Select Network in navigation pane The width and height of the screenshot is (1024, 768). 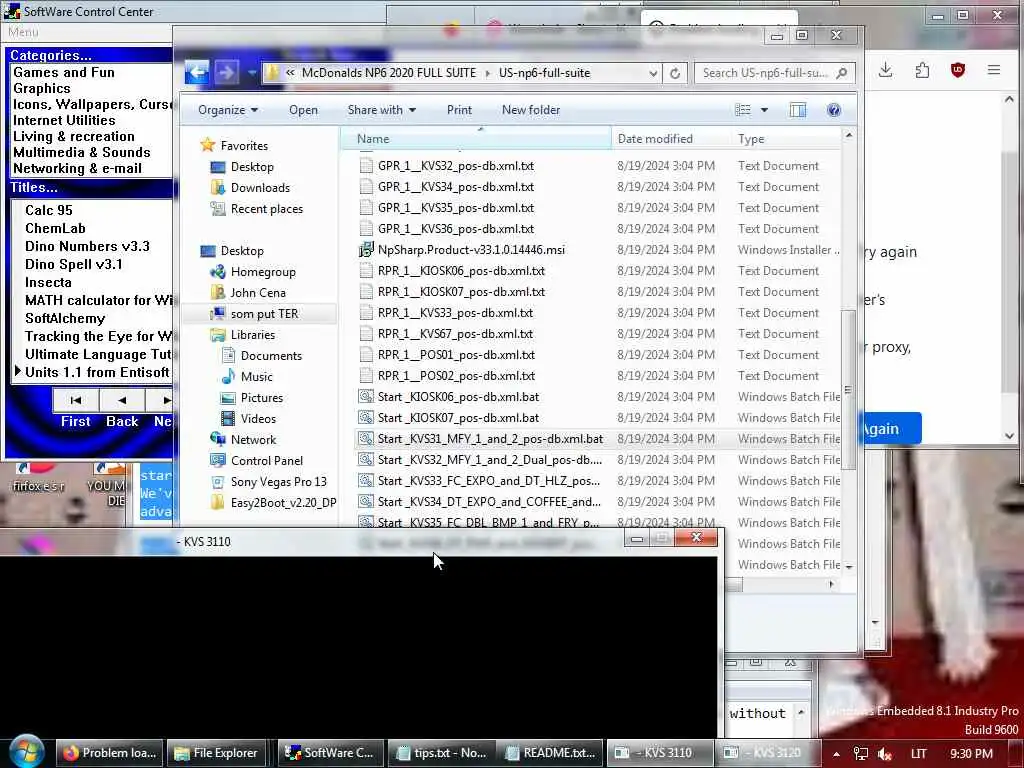pyautogui.click(x=253, y=440)
